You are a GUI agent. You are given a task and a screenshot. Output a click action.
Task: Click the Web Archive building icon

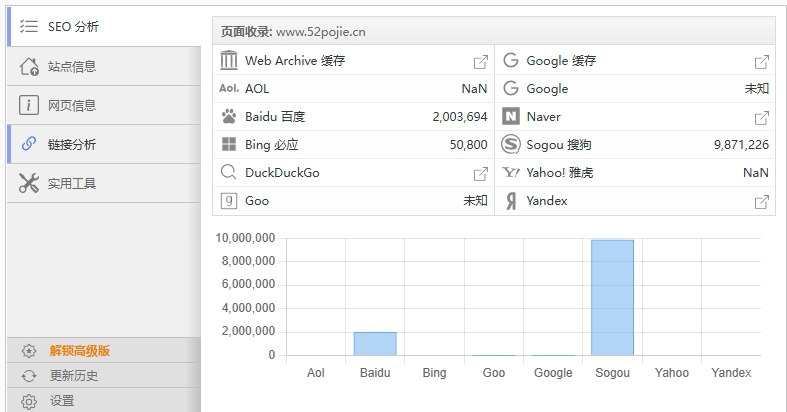(x=229, y=60)
